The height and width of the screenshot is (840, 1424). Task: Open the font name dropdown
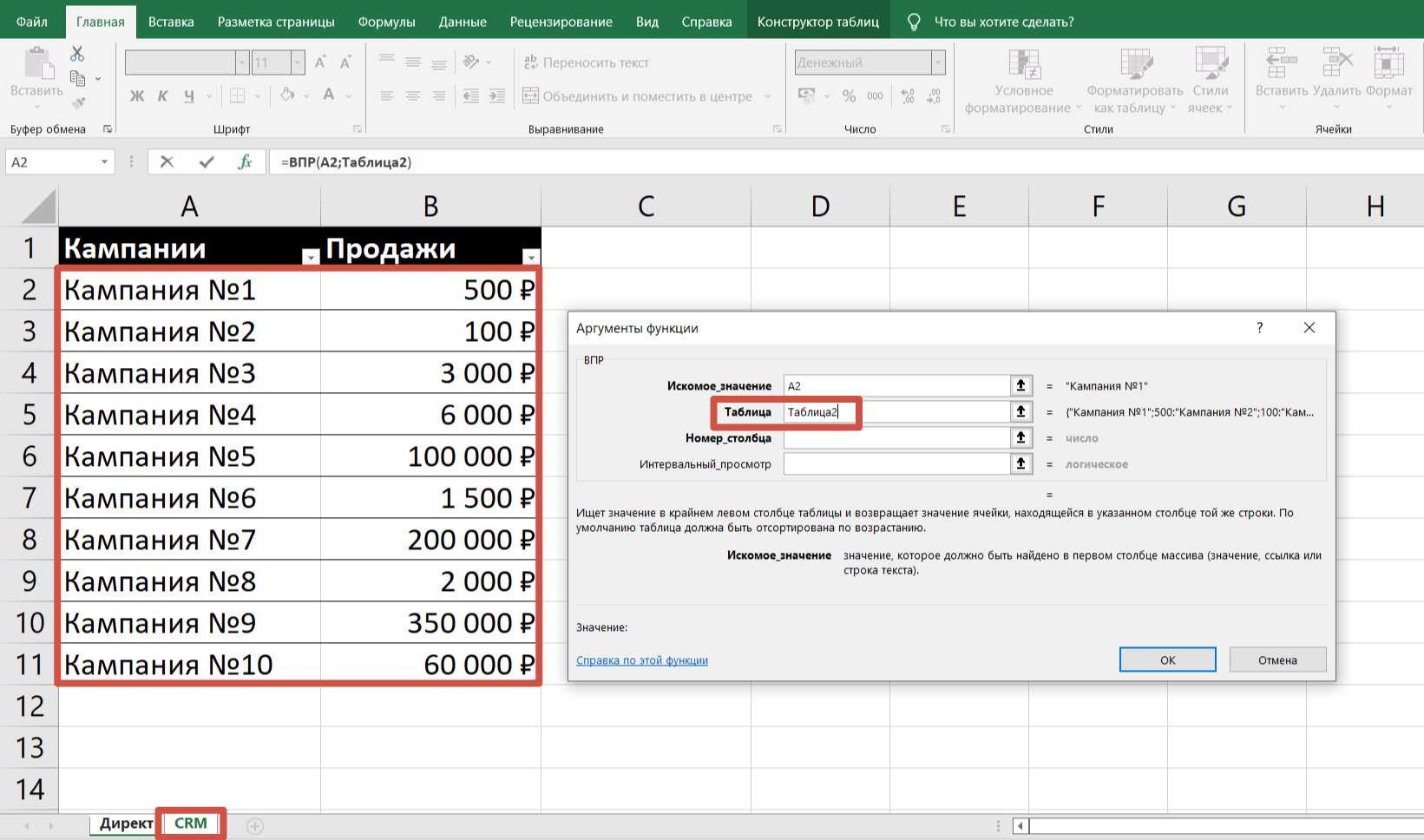click(x=242, y=62)
